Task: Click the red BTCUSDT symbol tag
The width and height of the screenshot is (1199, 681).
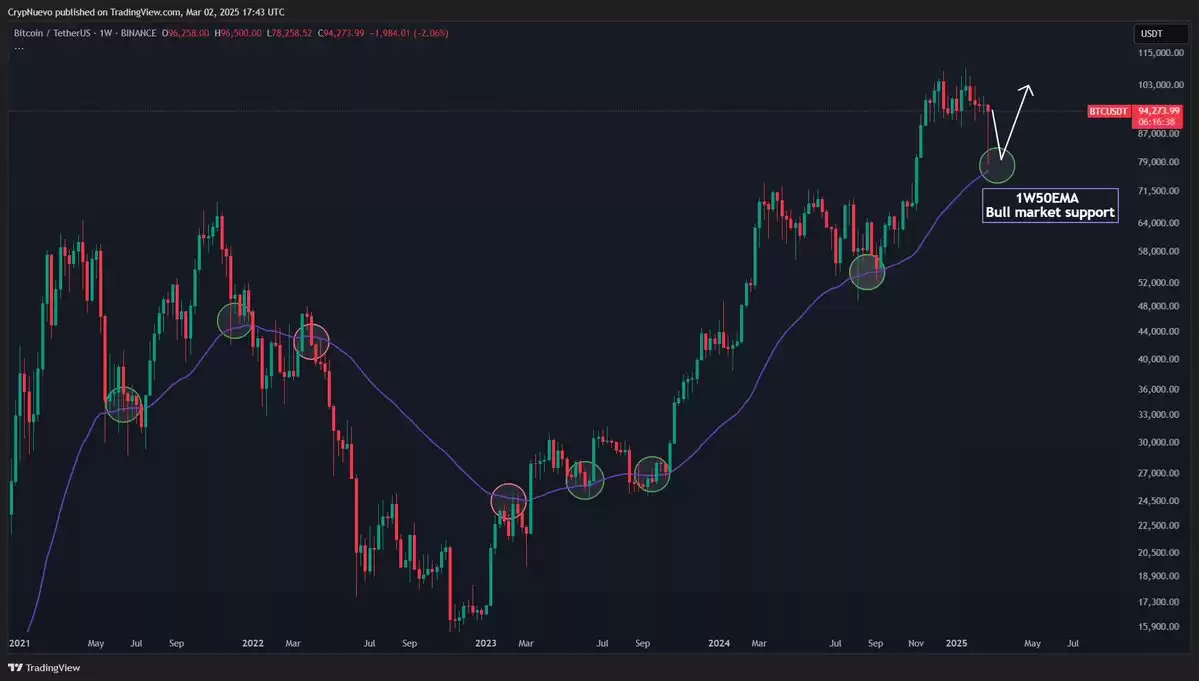Action: coord(1108,112)
